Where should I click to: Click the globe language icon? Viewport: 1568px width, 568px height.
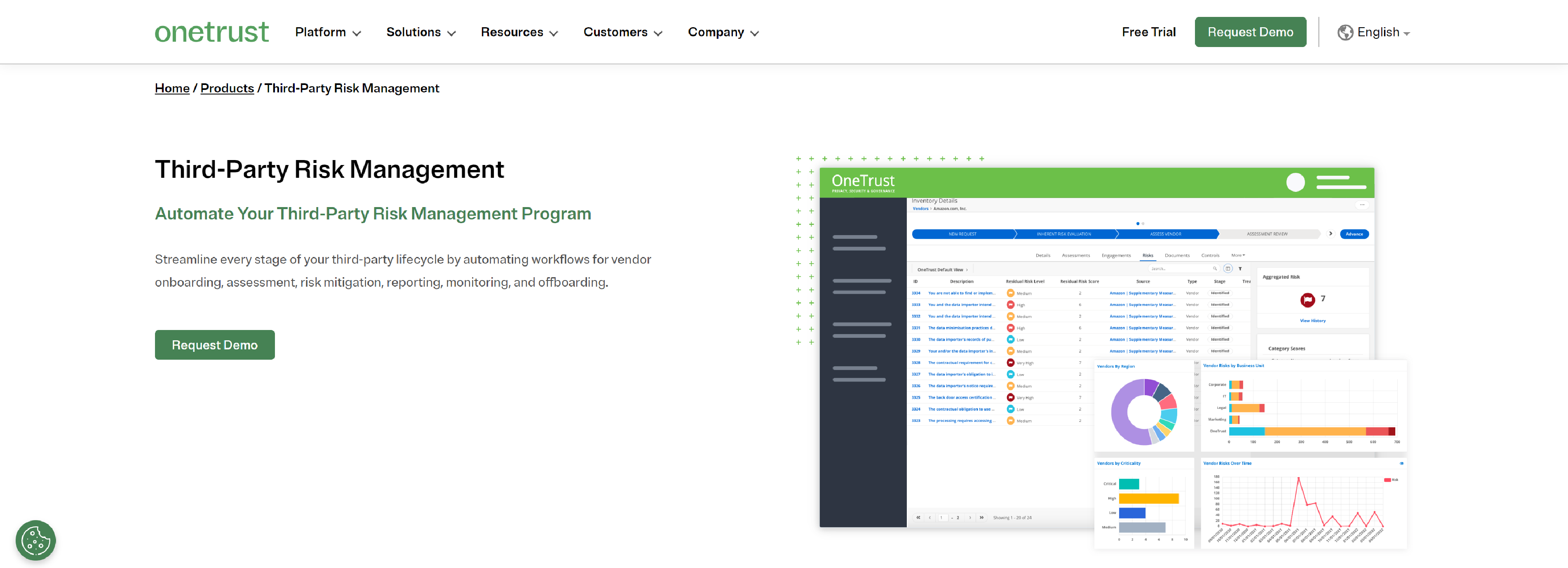(x=1345, y=32)
